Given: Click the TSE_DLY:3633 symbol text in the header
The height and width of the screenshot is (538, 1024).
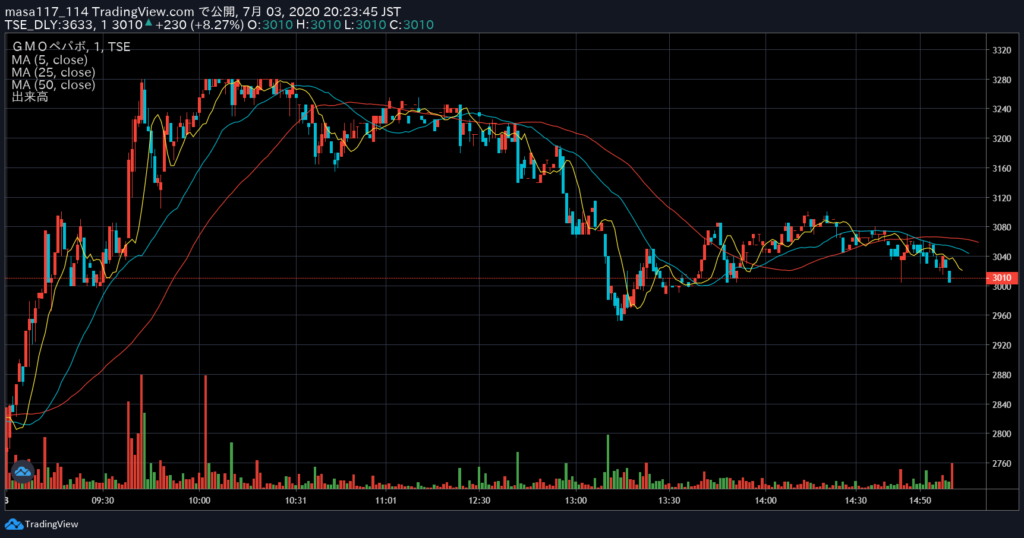Looking at the screenshot, I should [49, 25].
